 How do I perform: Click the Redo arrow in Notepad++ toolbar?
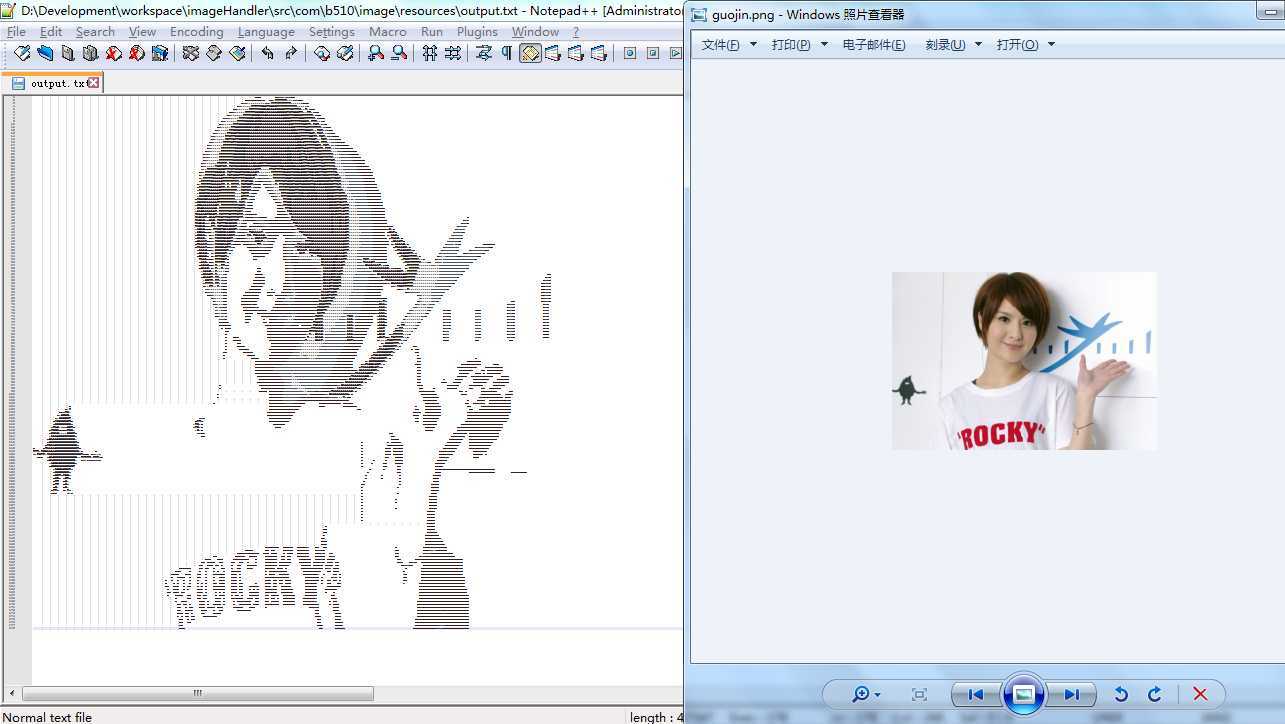click(290, 53)
